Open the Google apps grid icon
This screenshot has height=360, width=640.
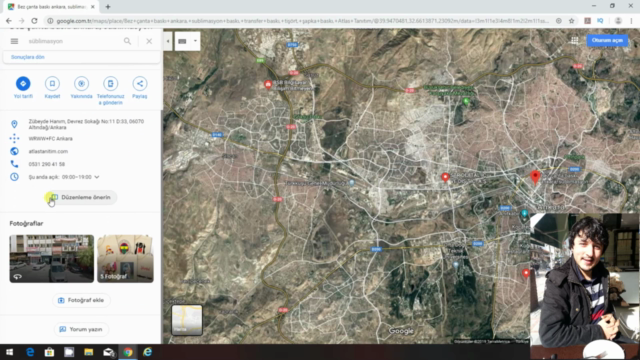coord(575,40)
